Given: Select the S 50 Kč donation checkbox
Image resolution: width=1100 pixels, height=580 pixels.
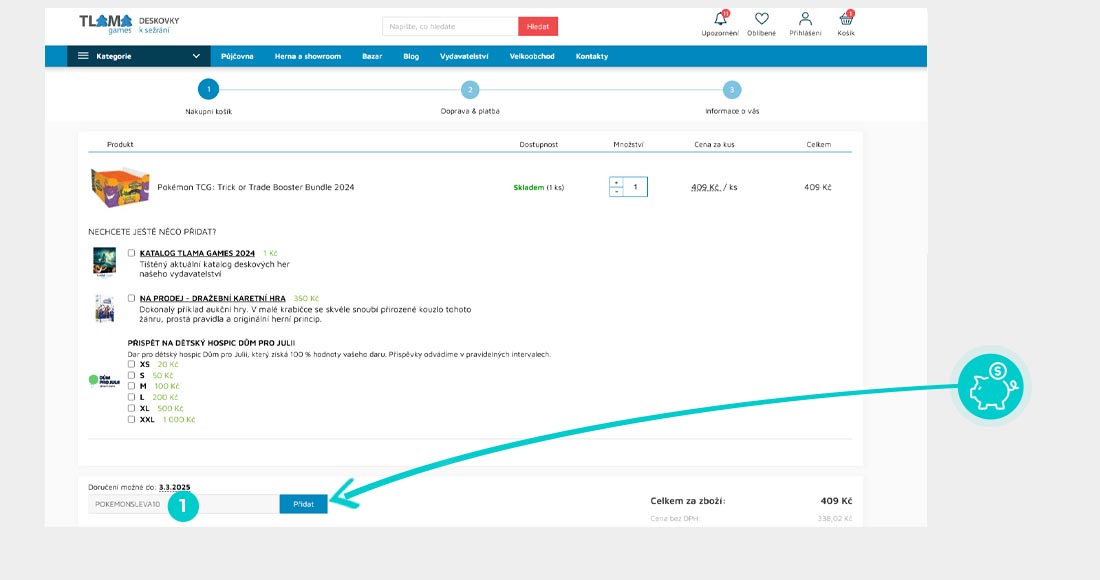Looking at the screenshot, I should (131, 375).
